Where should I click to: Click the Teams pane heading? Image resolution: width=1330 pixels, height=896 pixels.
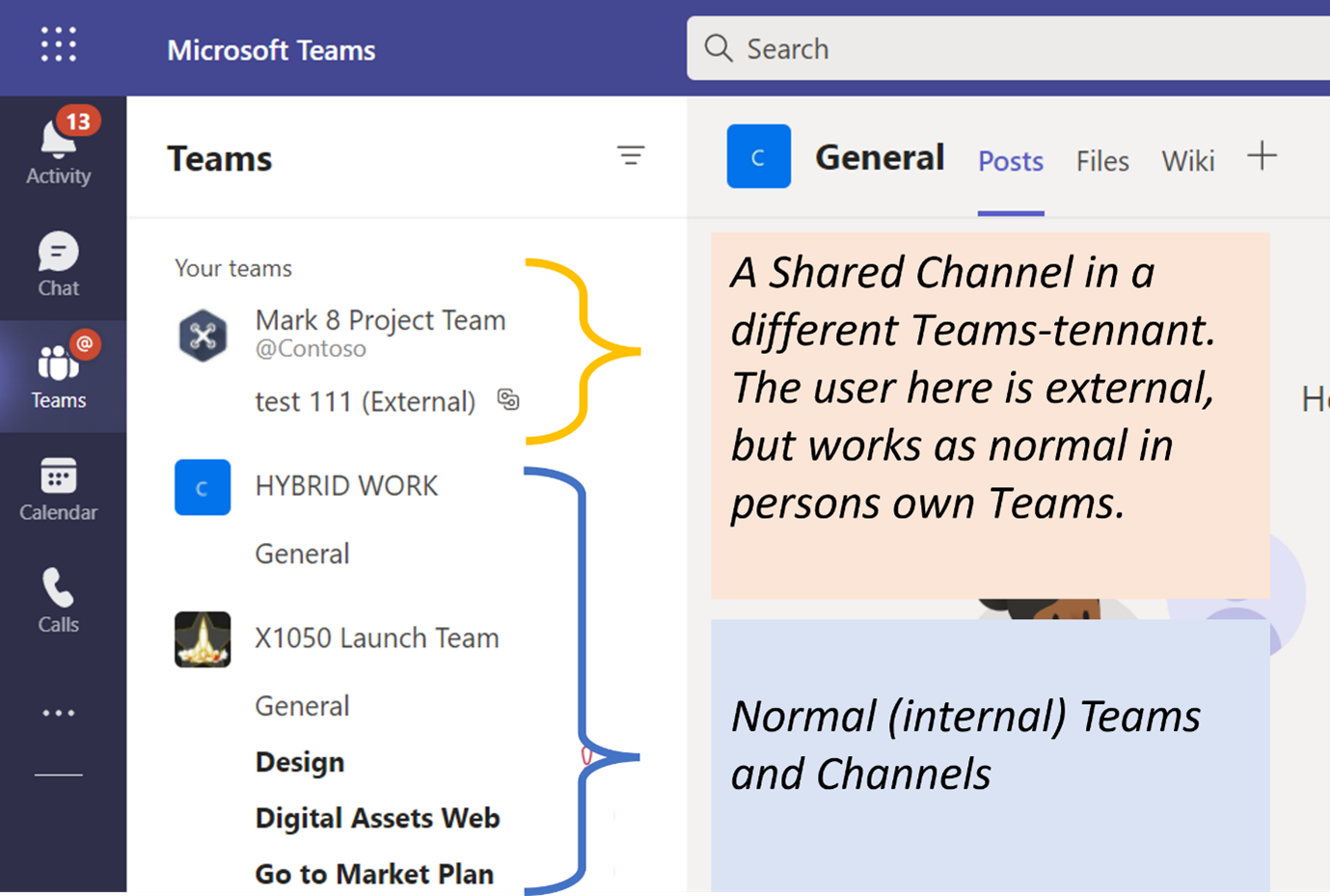220,159
